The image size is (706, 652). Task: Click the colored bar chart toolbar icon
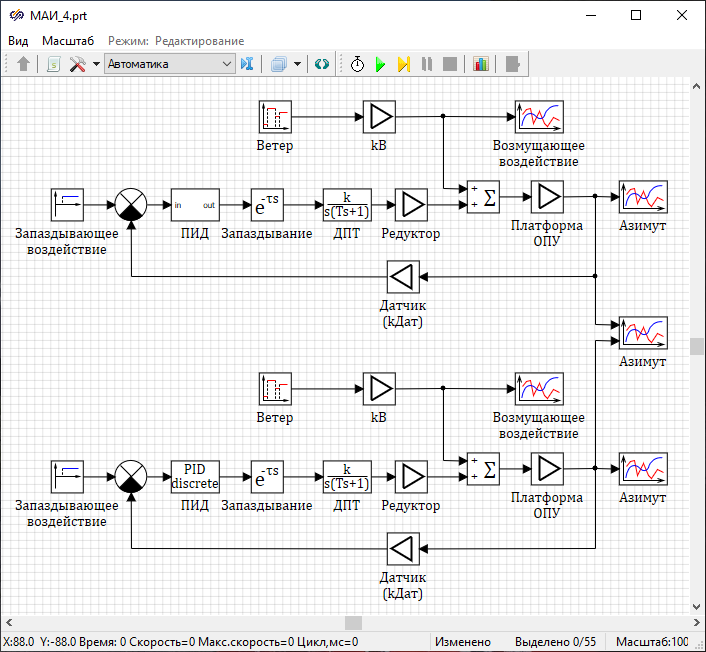coord(481,64)
